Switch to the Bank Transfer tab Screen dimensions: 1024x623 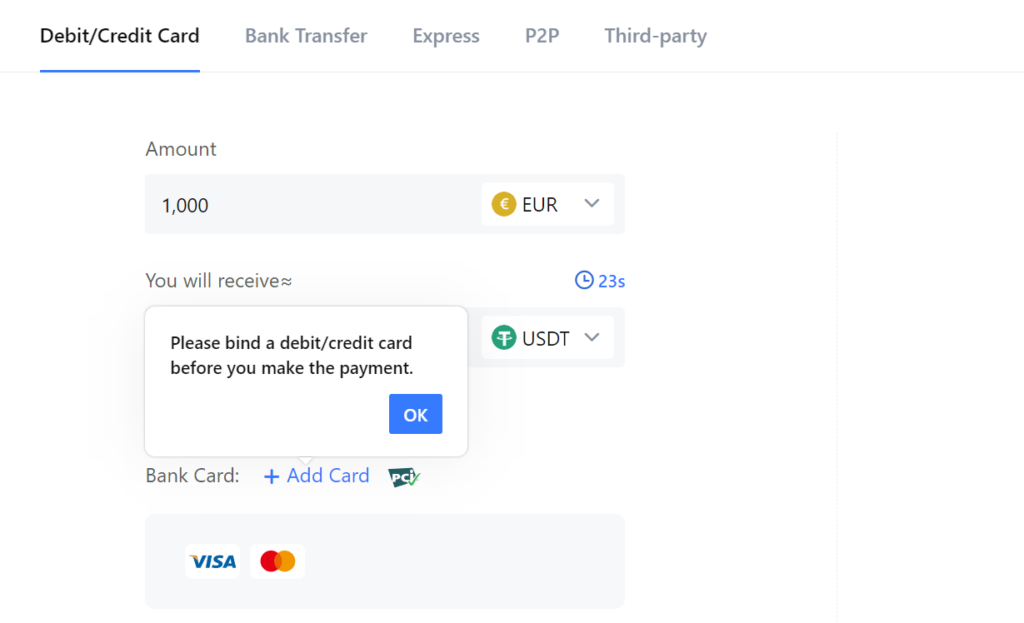[x=305, y=35]
